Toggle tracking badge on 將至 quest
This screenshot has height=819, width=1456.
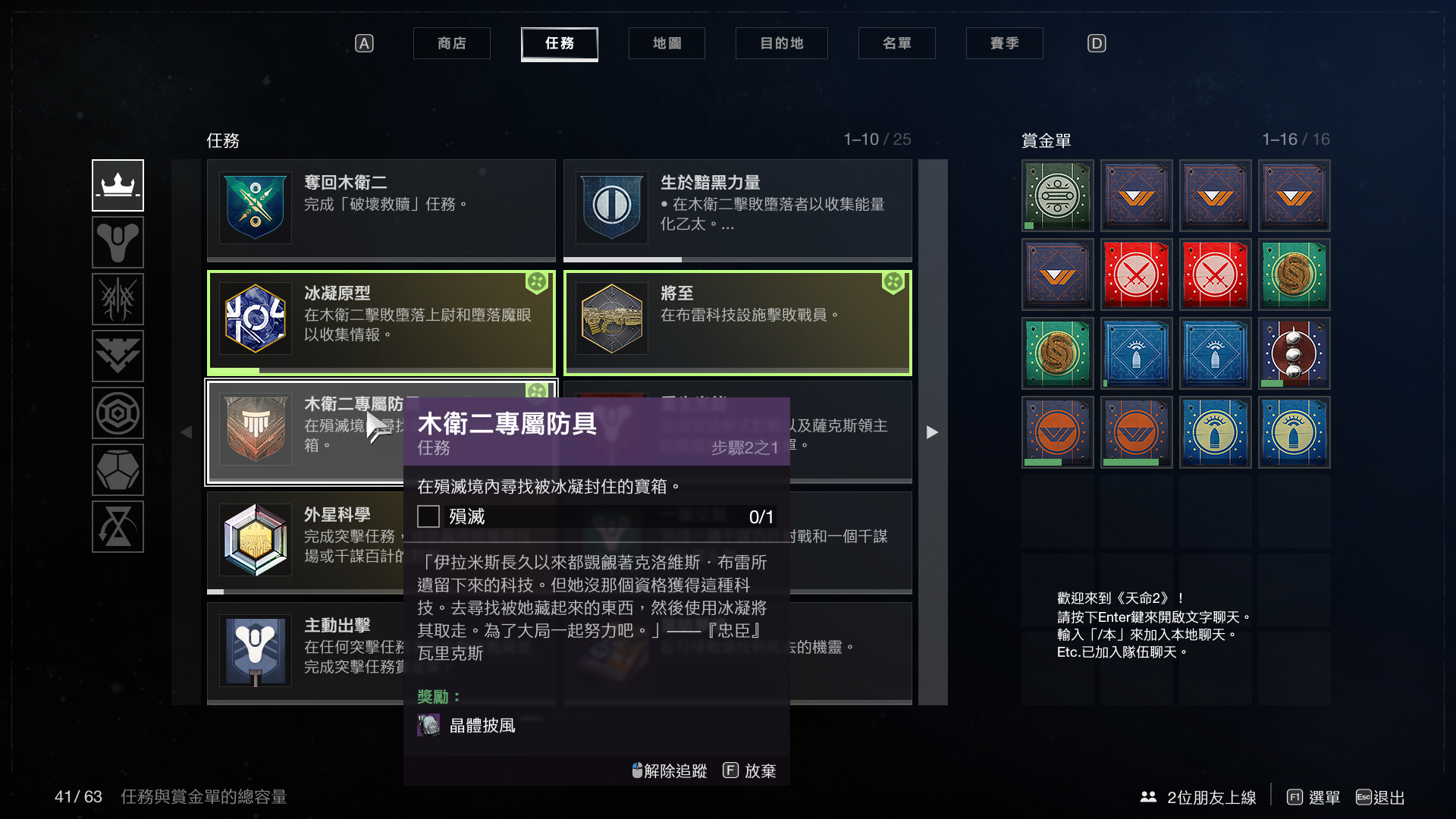893,282
